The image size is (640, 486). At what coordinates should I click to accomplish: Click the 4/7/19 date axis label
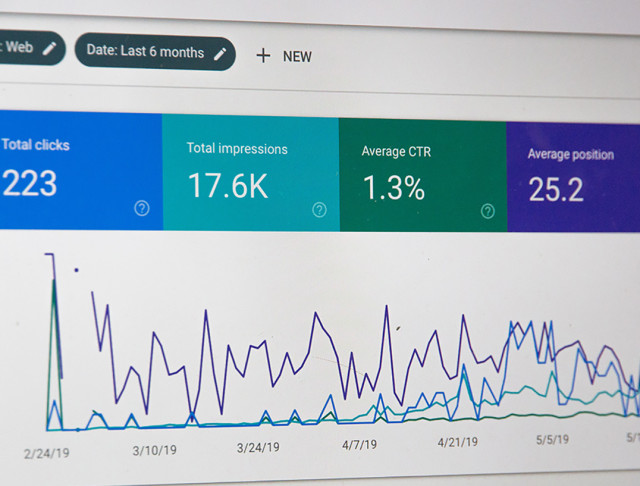361,443
